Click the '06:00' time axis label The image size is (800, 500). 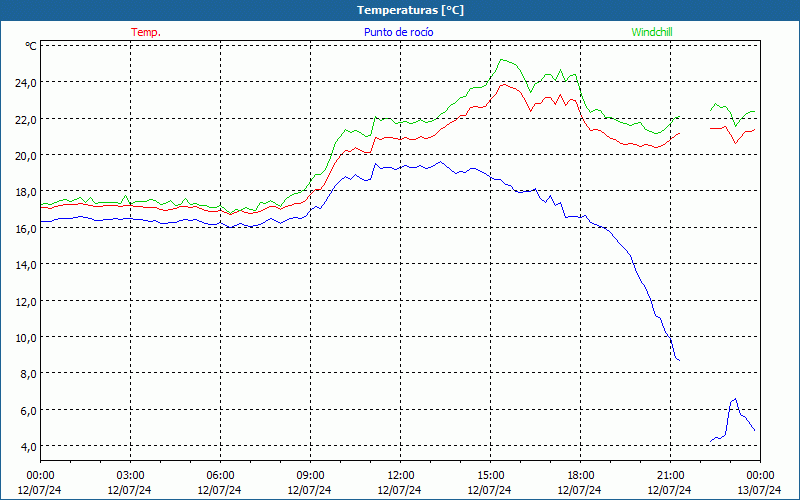click(x=220, y=476)
